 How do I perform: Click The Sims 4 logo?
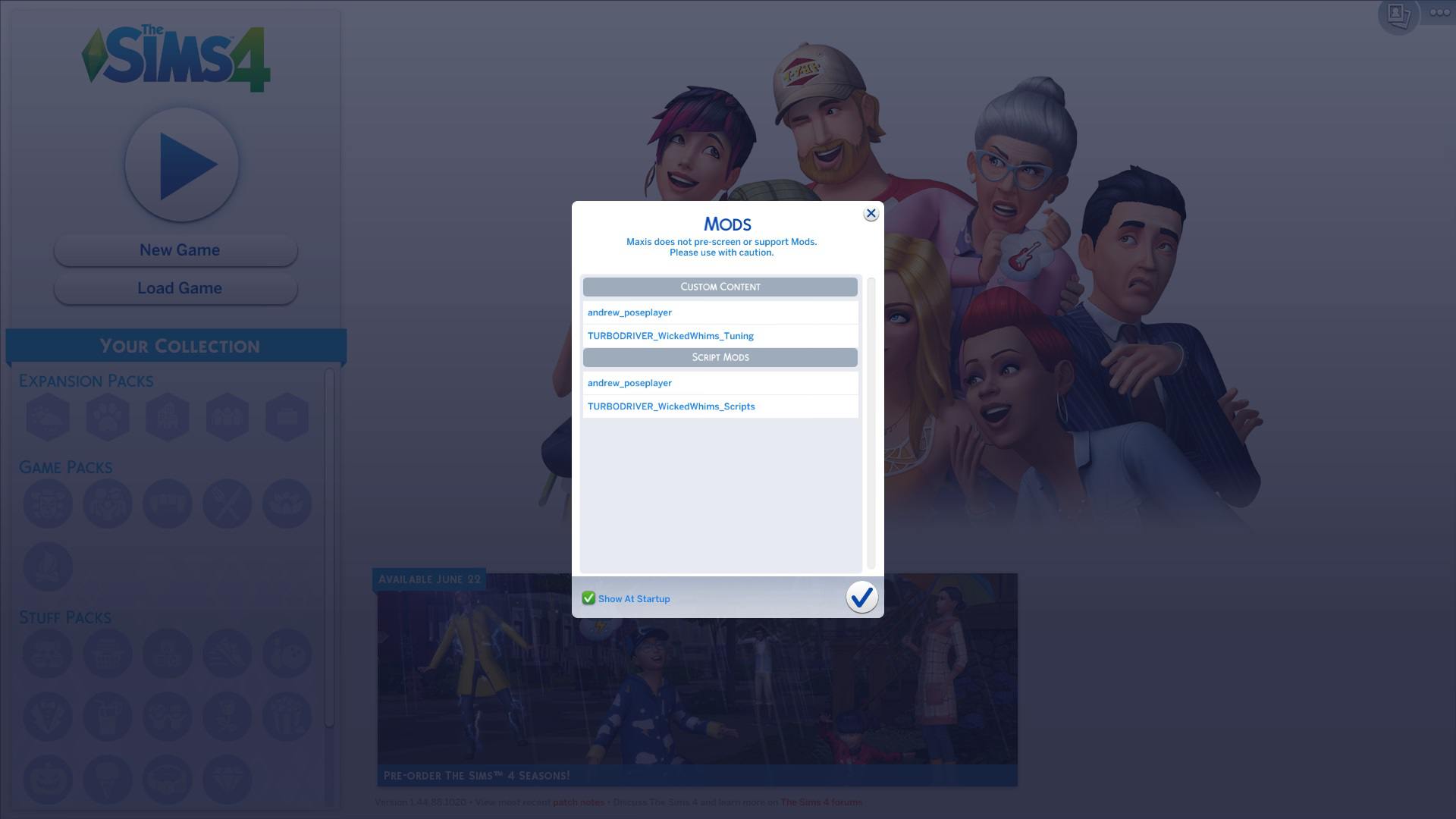(176, 58)
